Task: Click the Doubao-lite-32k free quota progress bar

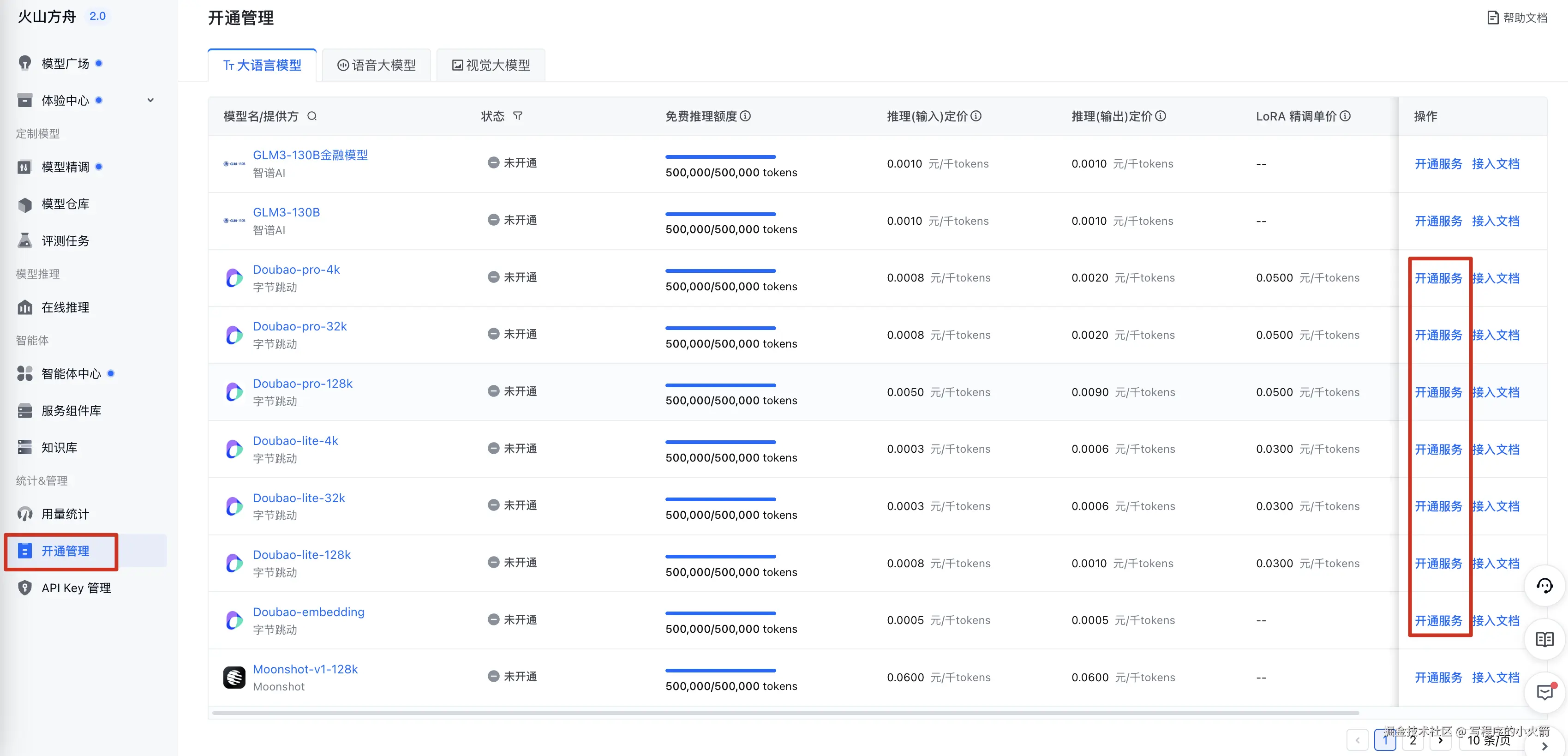Action: pos(720,499)
